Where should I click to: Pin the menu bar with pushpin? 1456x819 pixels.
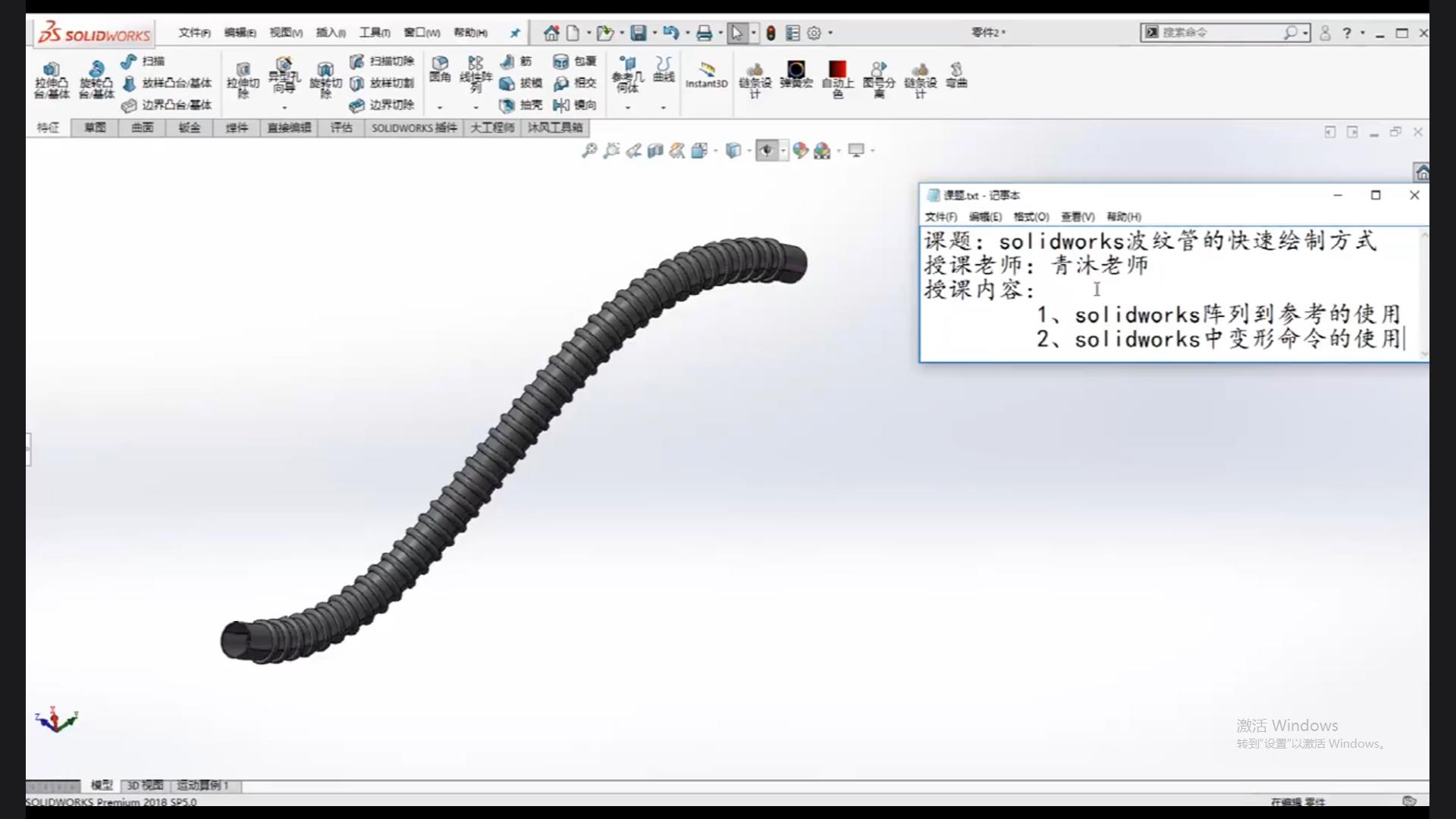(x=515, y=33)
